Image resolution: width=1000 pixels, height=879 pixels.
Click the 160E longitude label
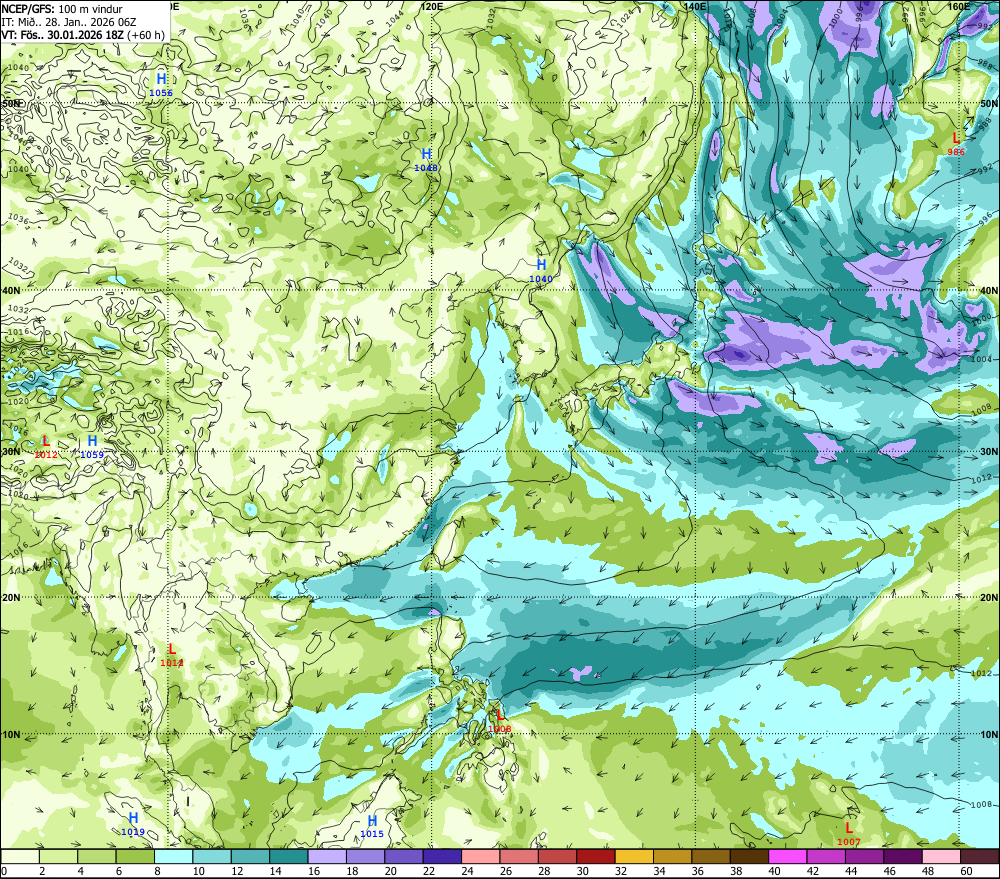click(x=959, y=6)
